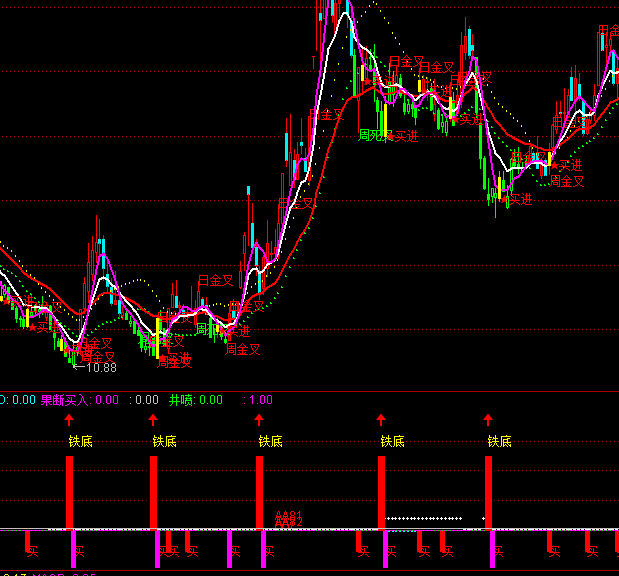Select the 井喷 indicator label
Screen dimensions: 619x576
(x=180, y=400)
